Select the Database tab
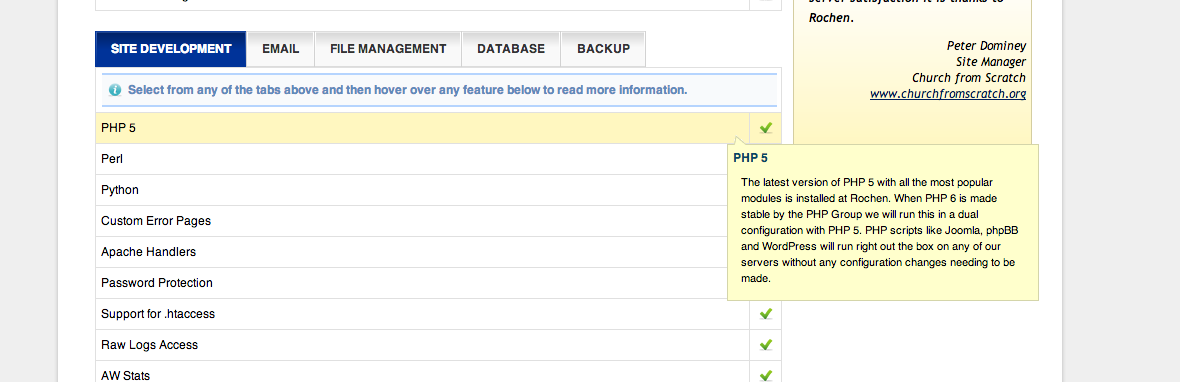The image size is (1180, 382). [511, 49]
